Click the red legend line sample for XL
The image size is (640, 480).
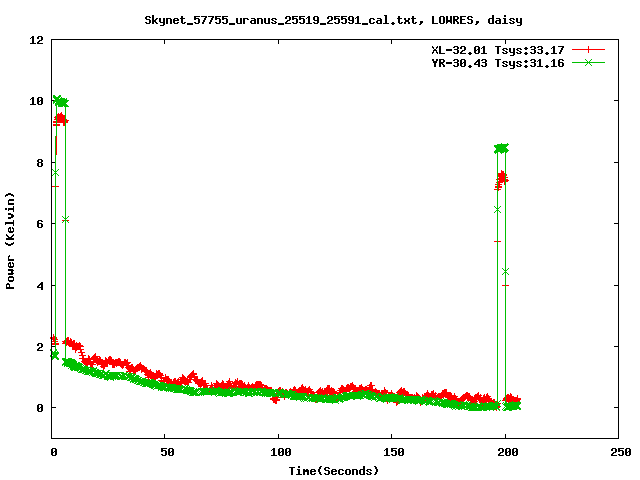(588, 50)
